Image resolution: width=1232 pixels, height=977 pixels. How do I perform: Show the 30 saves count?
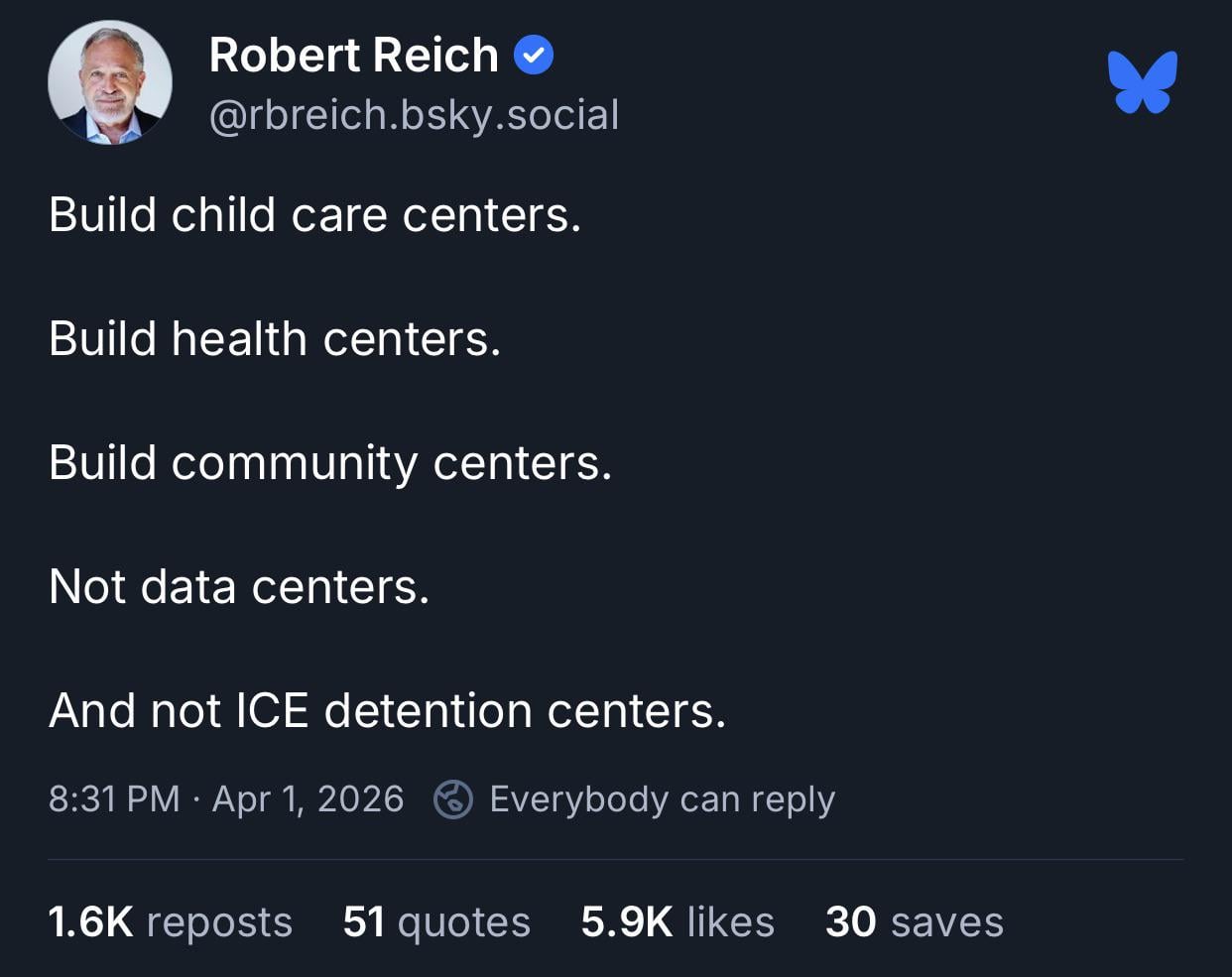point(914,921)
